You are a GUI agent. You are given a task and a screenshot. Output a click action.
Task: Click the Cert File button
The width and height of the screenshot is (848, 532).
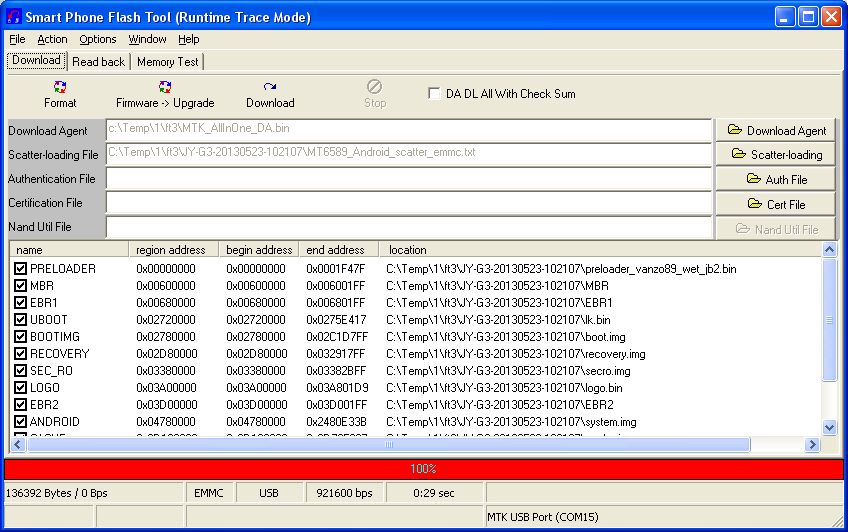(x=776, y=204)
